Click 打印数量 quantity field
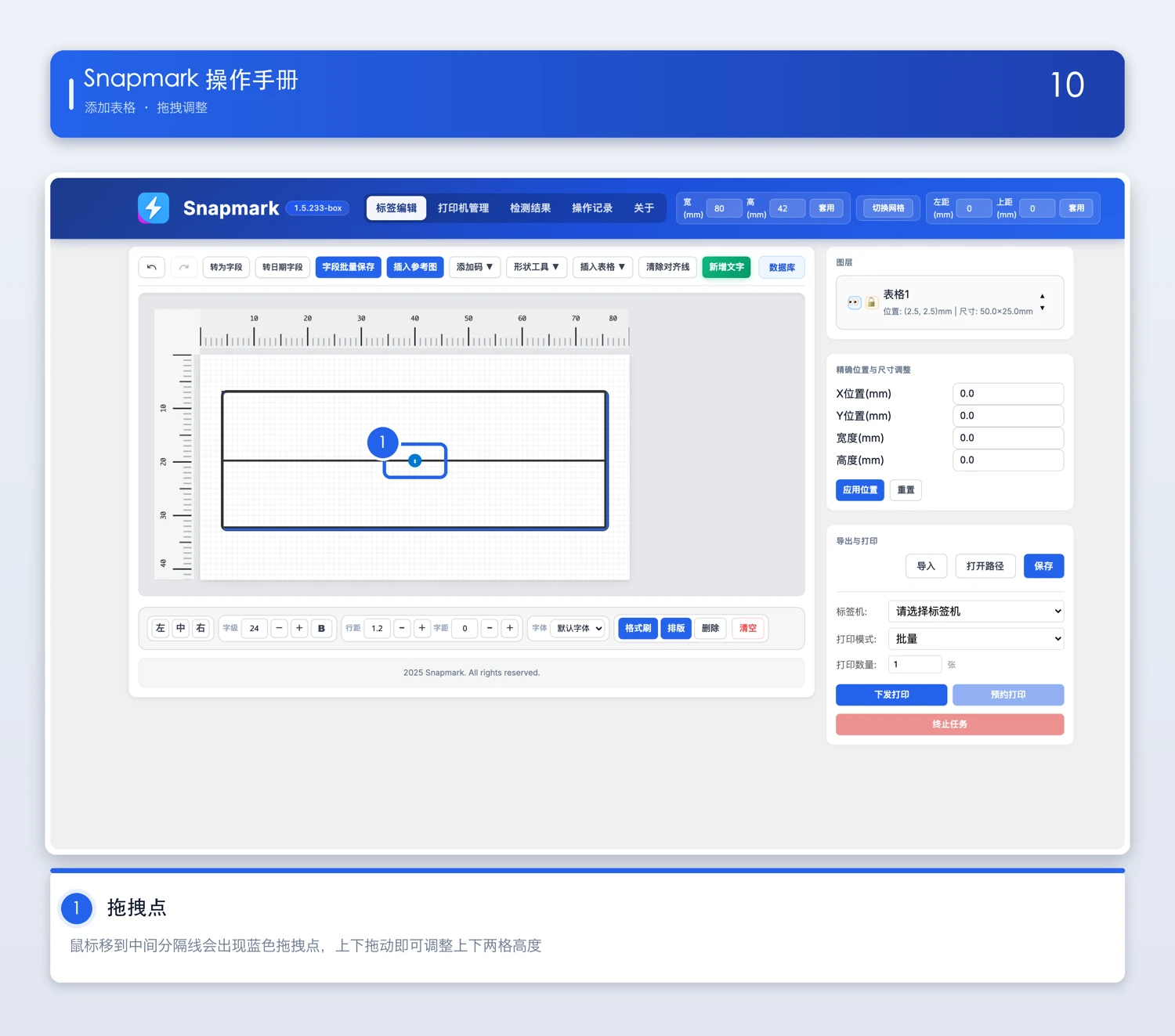 coord(915,664)
